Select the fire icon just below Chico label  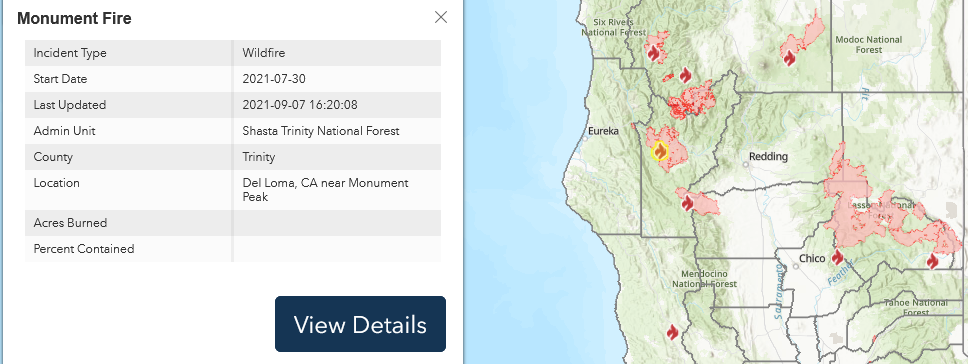point(837,257)
